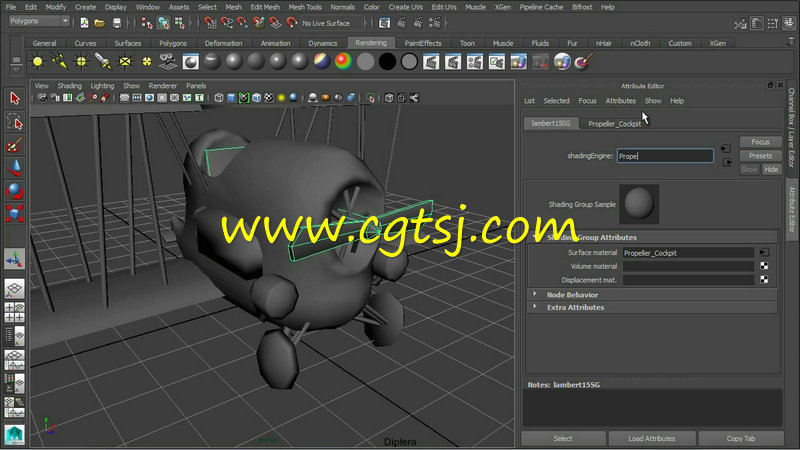This screenshot has width=800, height=450.
Task: Click the Hide button
Action: click(x=771, y=169)
